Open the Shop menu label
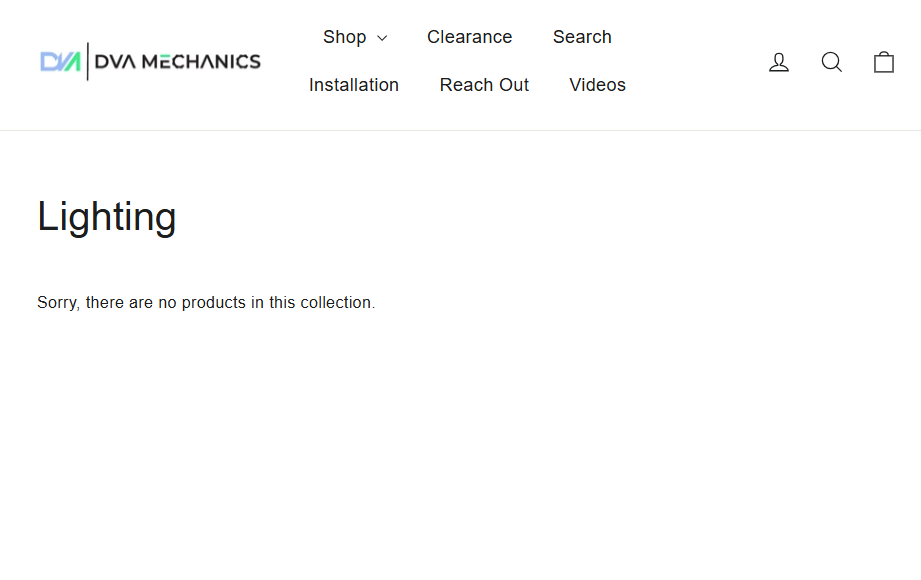This screenshot has width=921, height=580. (x=344, y=37)
